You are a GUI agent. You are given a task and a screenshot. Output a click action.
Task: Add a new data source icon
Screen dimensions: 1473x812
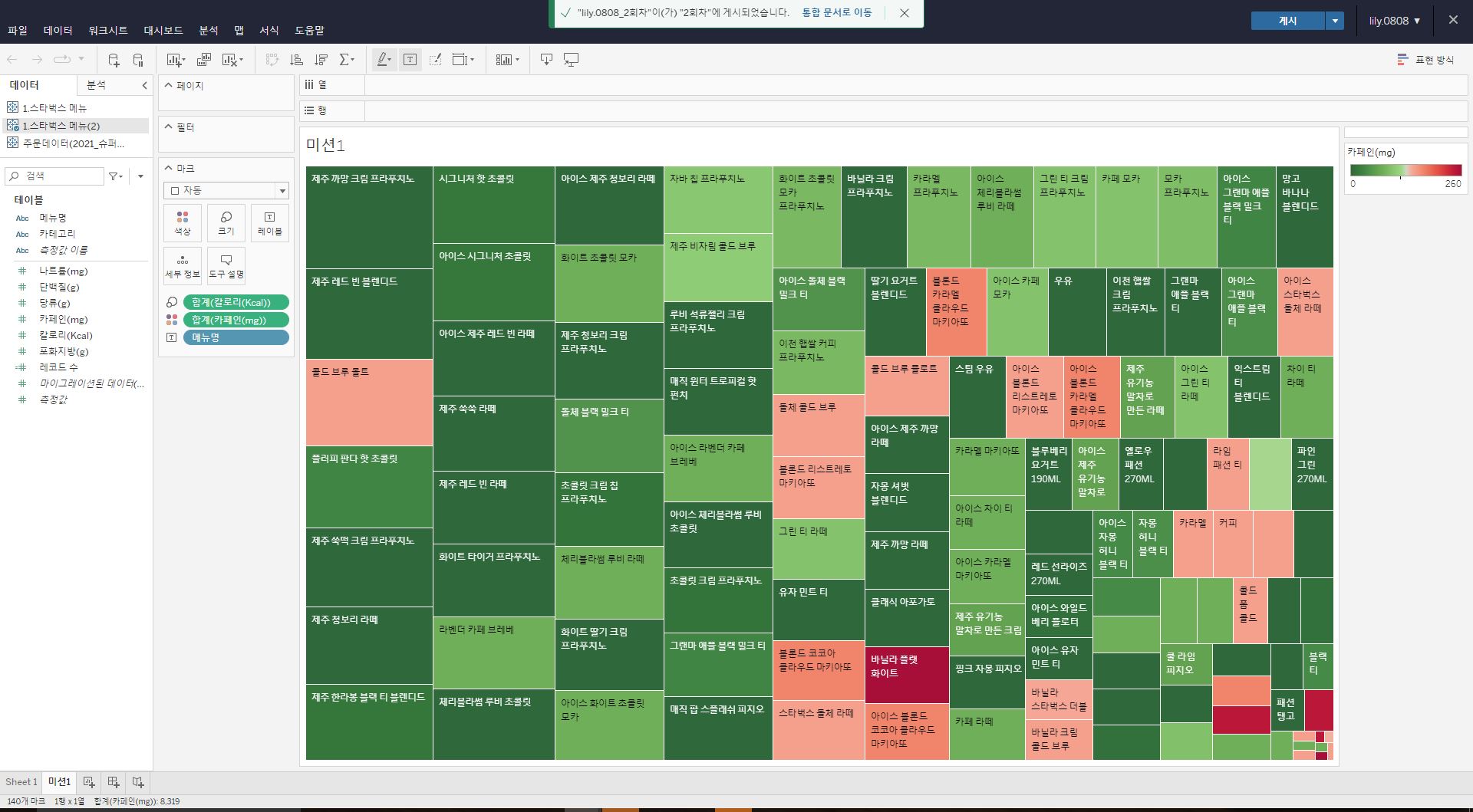coord(114,60)
